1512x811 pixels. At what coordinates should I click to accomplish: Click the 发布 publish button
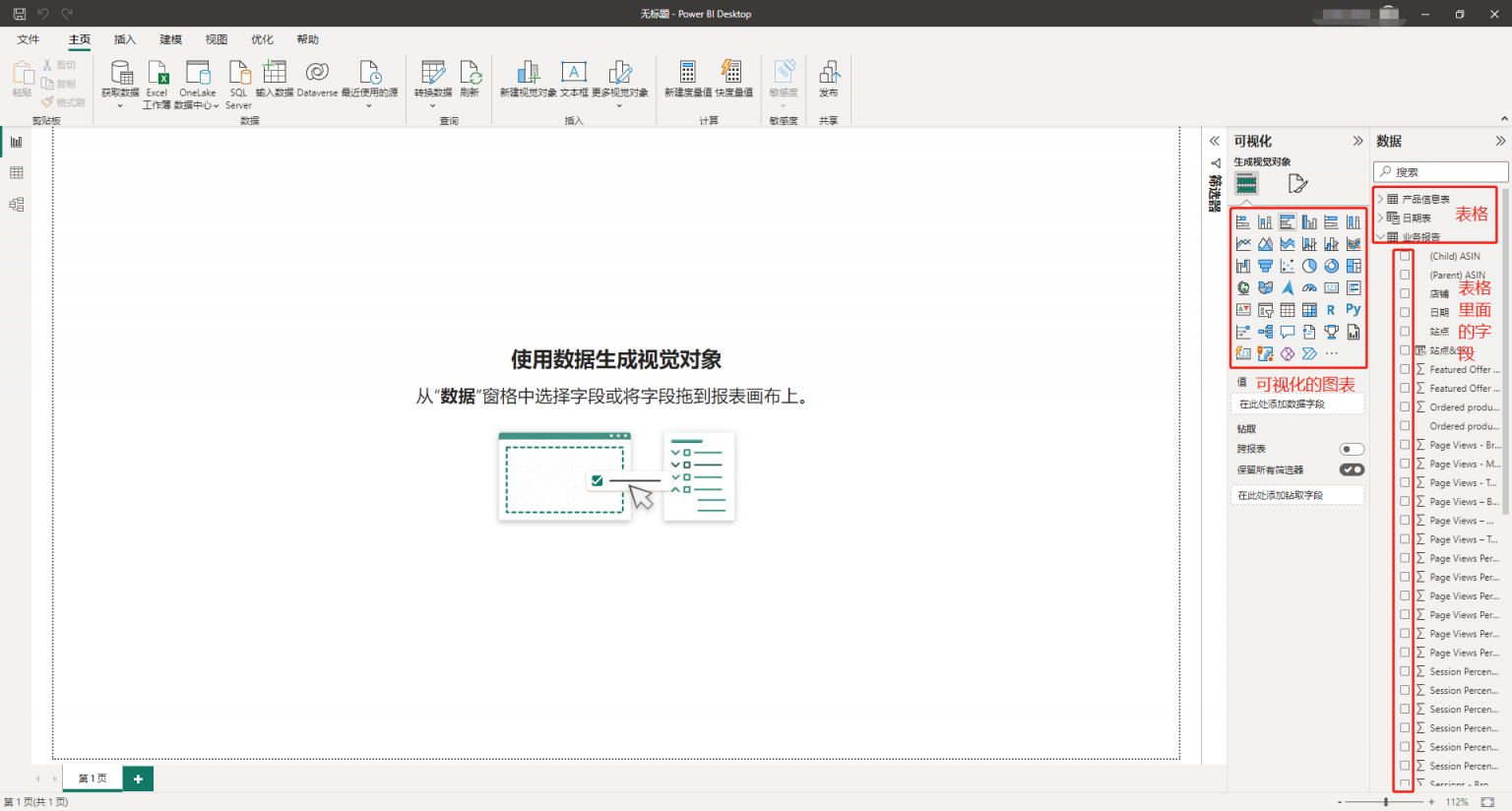click(x=829, y=80)
